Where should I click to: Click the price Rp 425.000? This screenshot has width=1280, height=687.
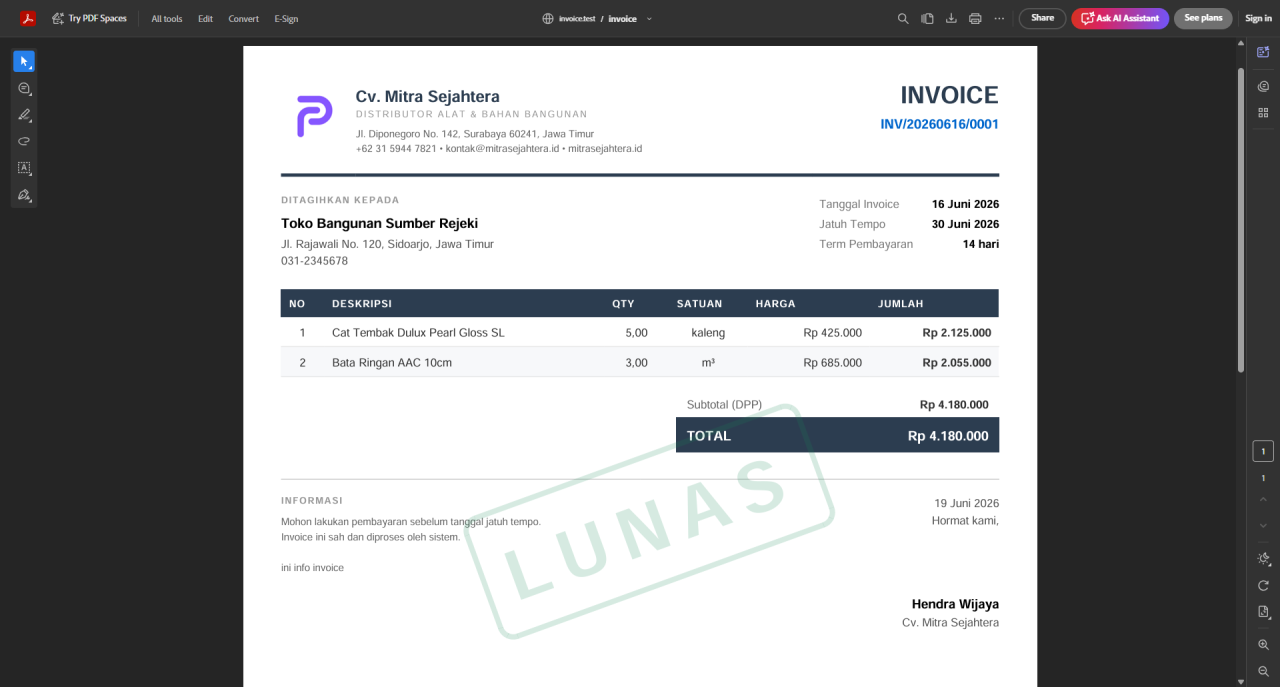pos(832,333)
